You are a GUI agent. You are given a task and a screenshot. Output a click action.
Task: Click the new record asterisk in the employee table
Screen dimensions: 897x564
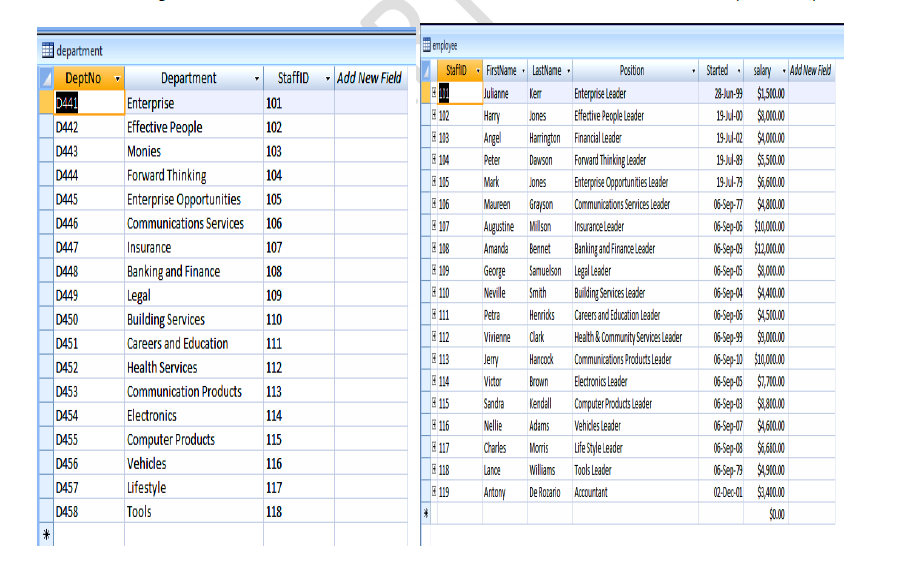(427, 514)
